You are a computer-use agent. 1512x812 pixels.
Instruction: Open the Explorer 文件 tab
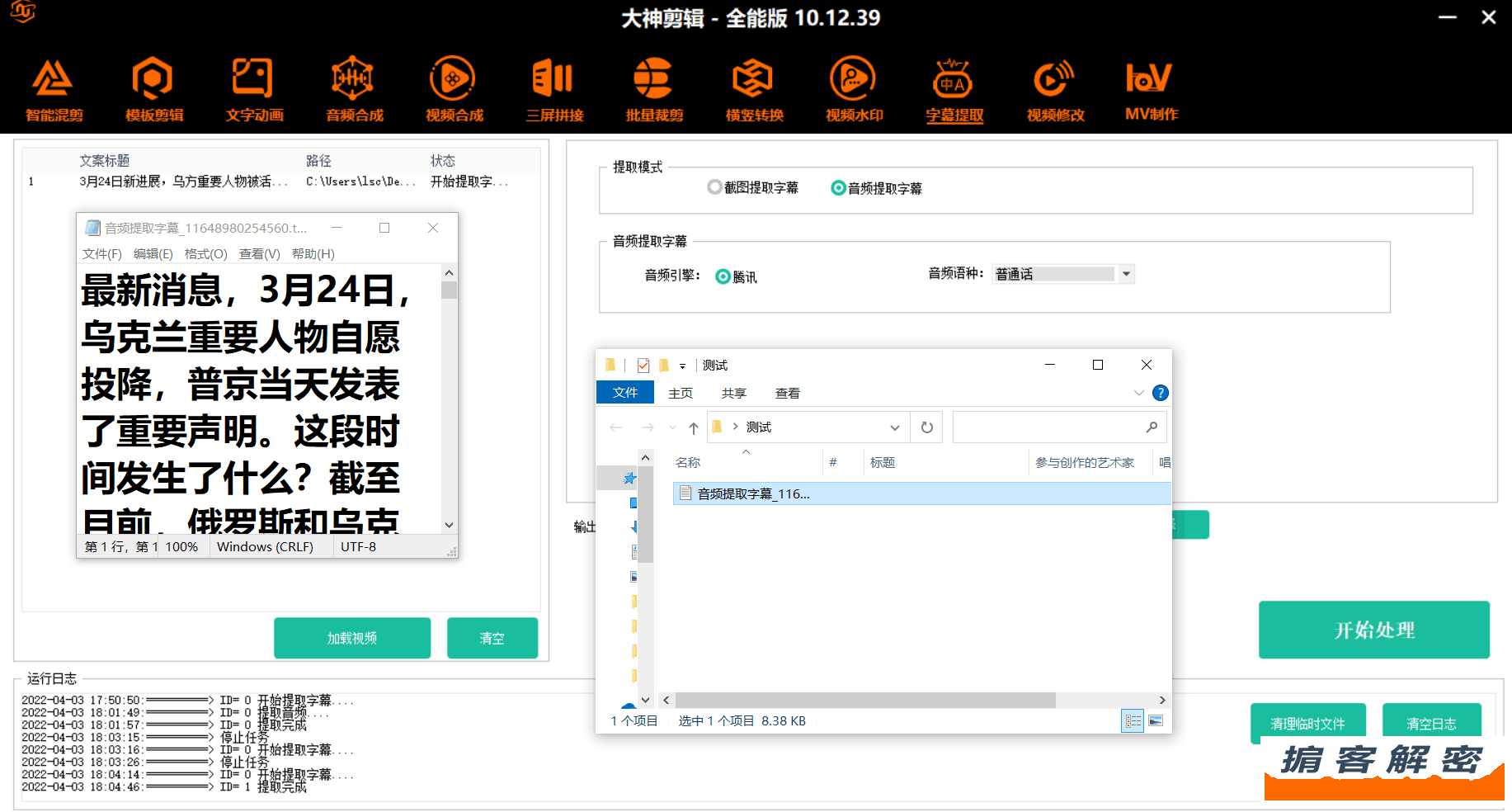[625, 393]
